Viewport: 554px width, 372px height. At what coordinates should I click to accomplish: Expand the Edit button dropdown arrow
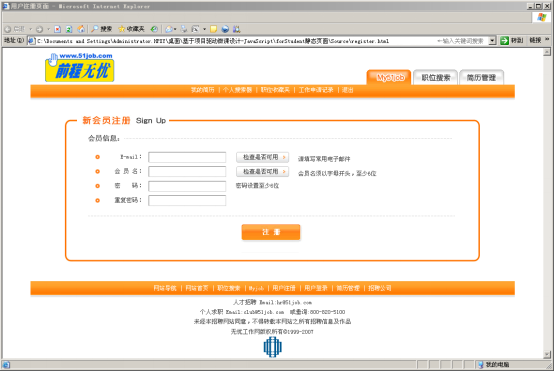pos(204,29)
